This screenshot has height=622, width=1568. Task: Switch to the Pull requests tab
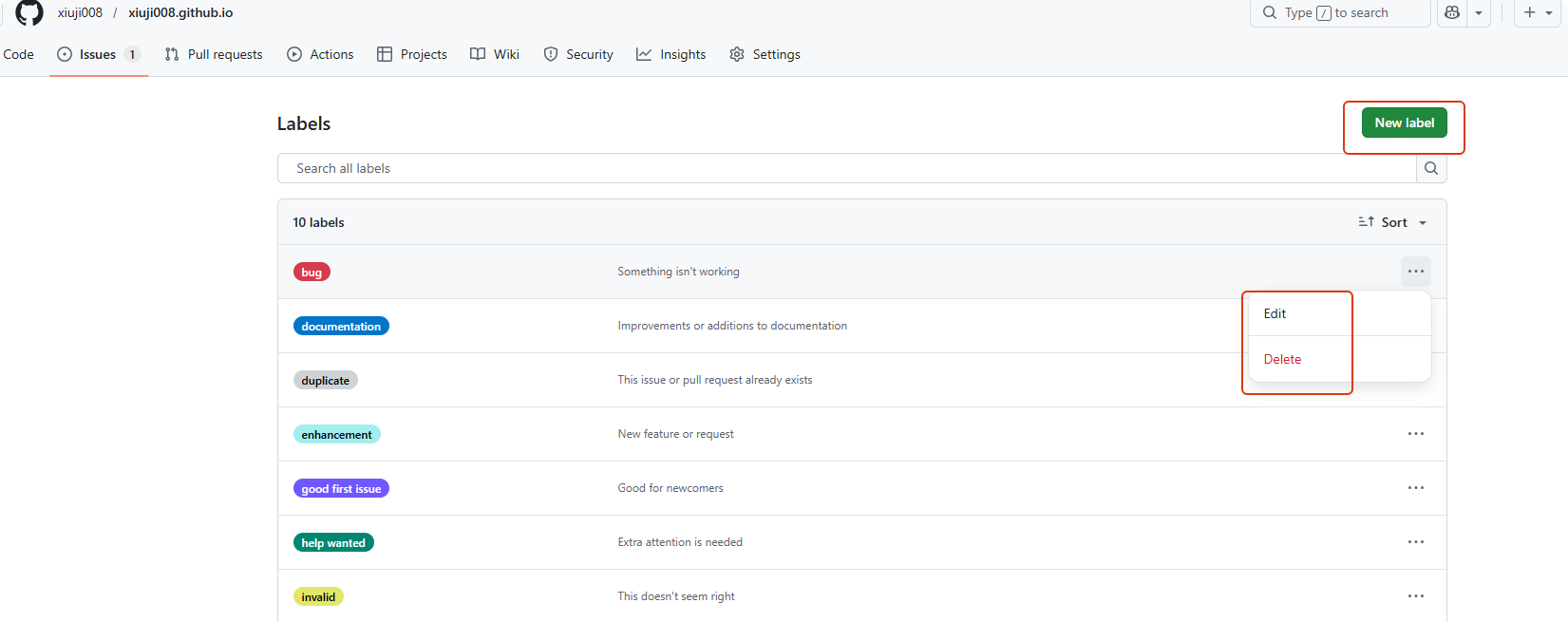click(x=214, y=54)
